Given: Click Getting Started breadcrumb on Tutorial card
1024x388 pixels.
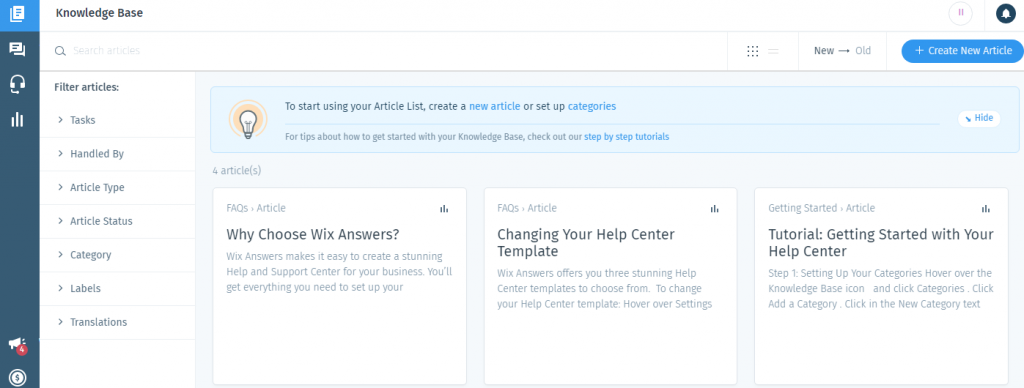Looking at the screenshot, I should [803, 208].
